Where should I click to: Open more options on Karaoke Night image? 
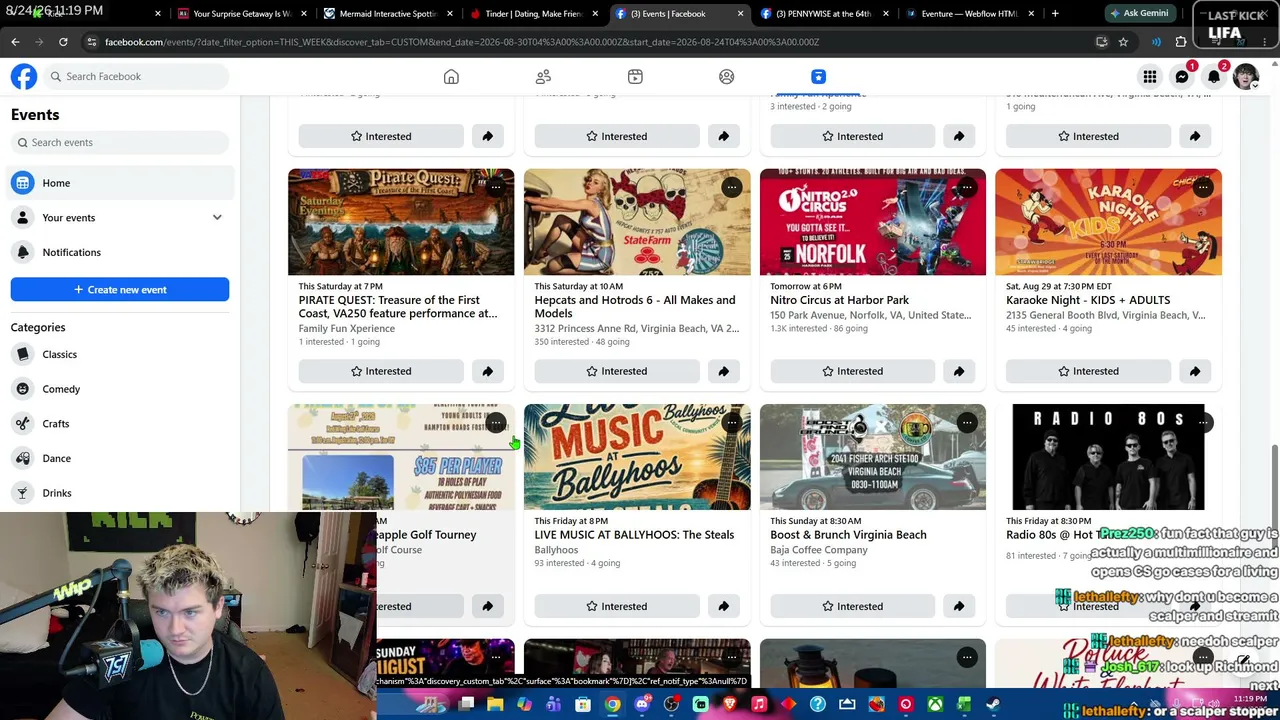pos(1203,187)
